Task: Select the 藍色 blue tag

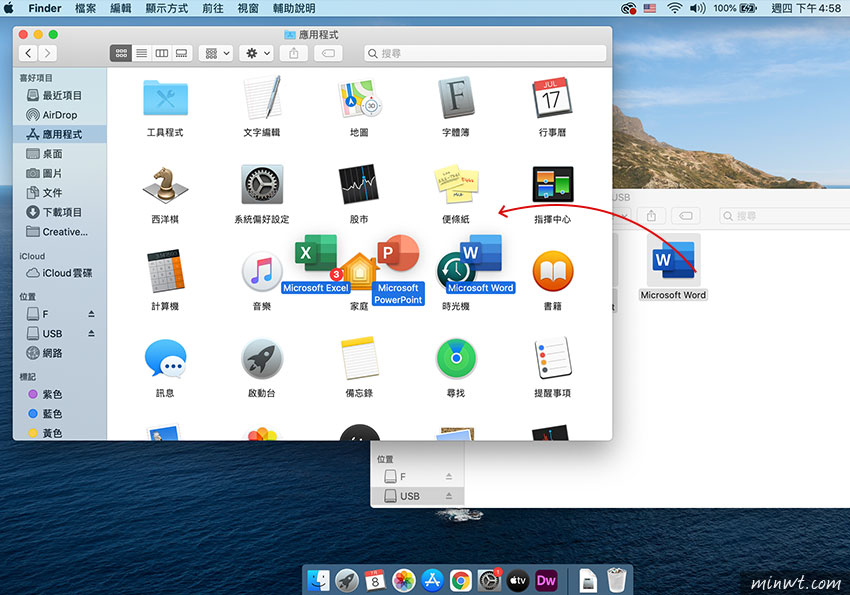Action: coord(60,413)
